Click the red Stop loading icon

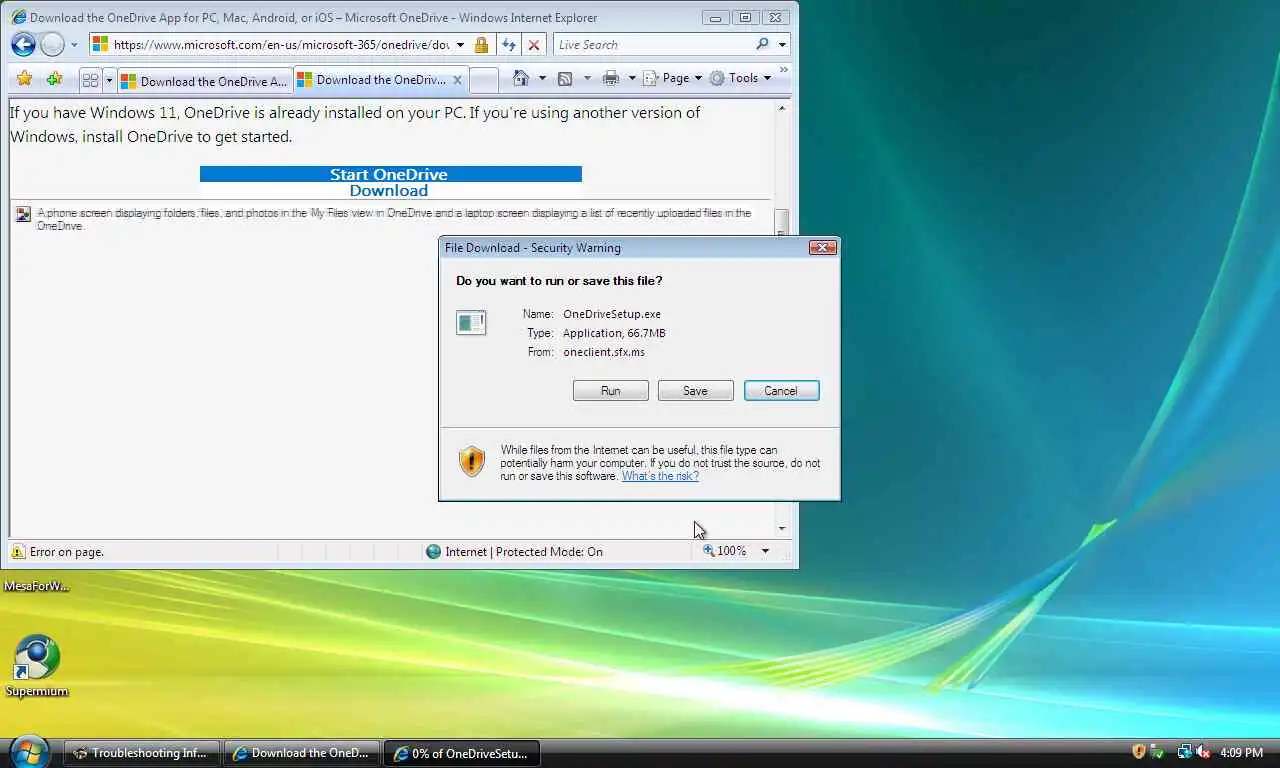534,45
